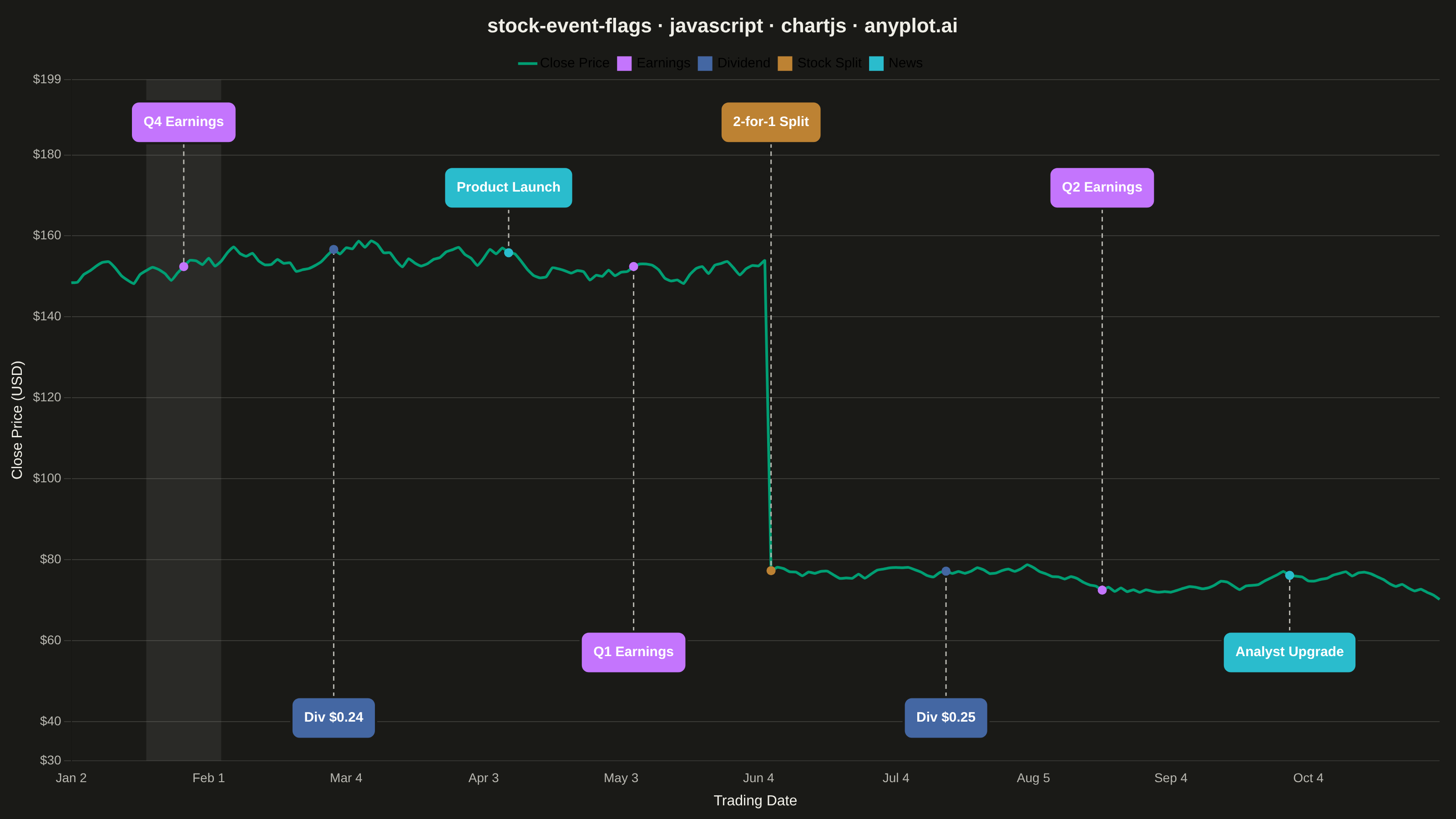Click the cyan point marker under Product Launch
Screen dimensions: 1456x819
pyautogui.click(x=509, y=253)
